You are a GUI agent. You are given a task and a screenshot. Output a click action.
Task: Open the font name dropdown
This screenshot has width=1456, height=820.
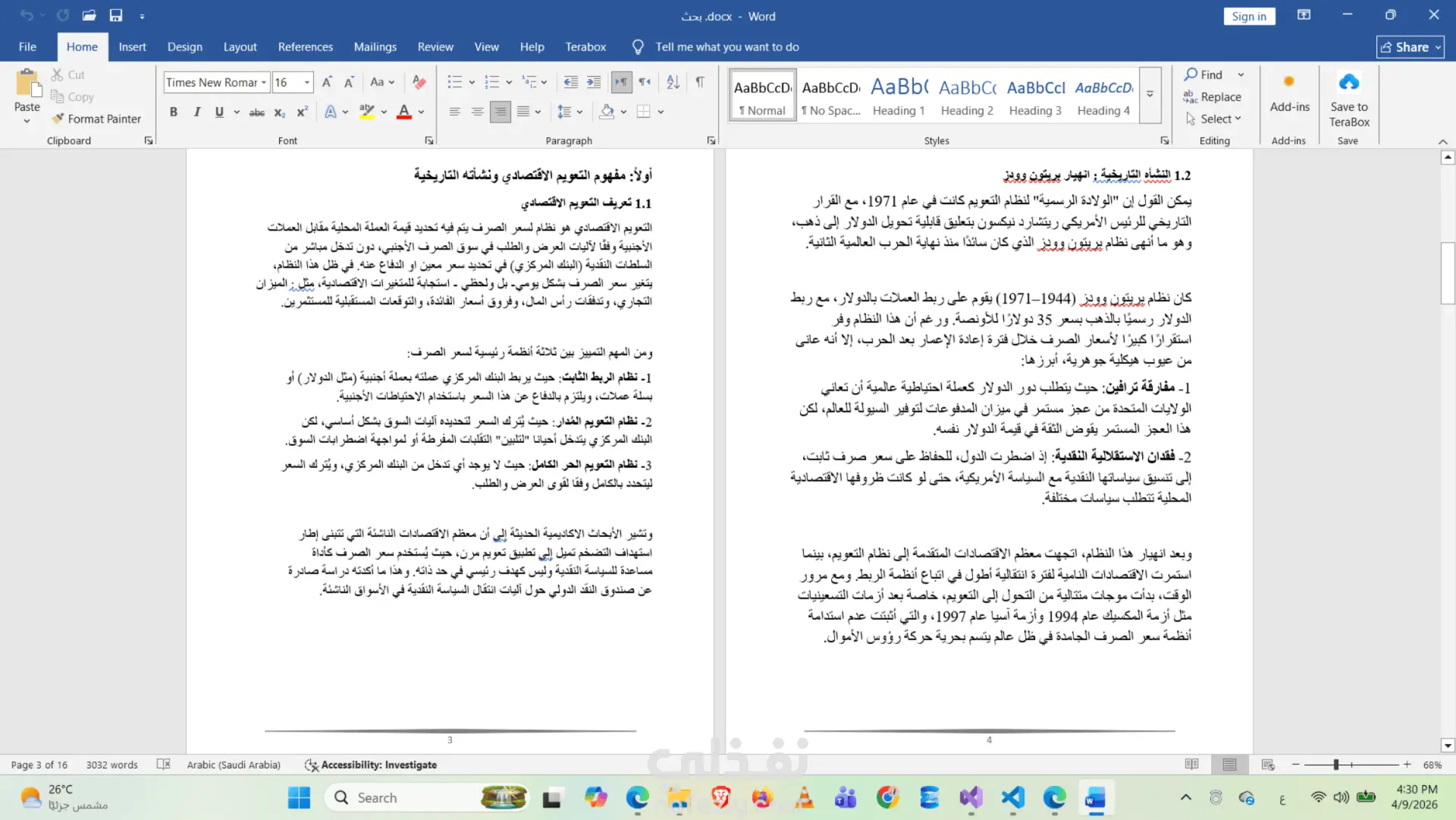[264, 82]
